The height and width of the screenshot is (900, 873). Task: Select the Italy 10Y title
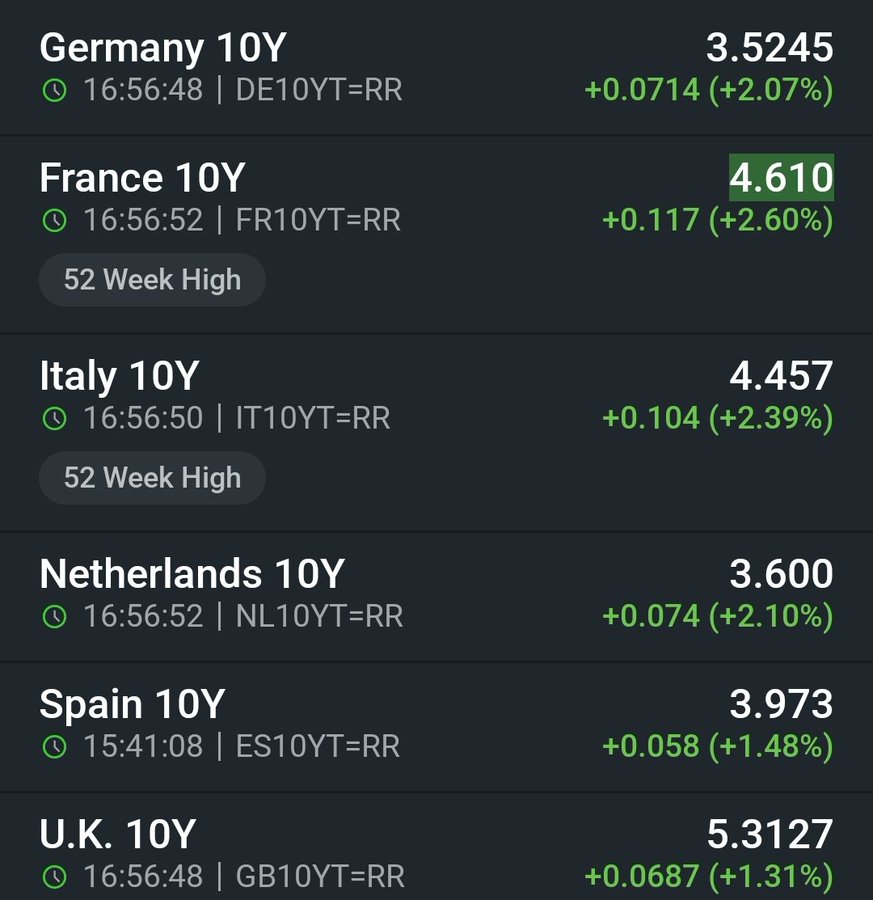point(119,377)
